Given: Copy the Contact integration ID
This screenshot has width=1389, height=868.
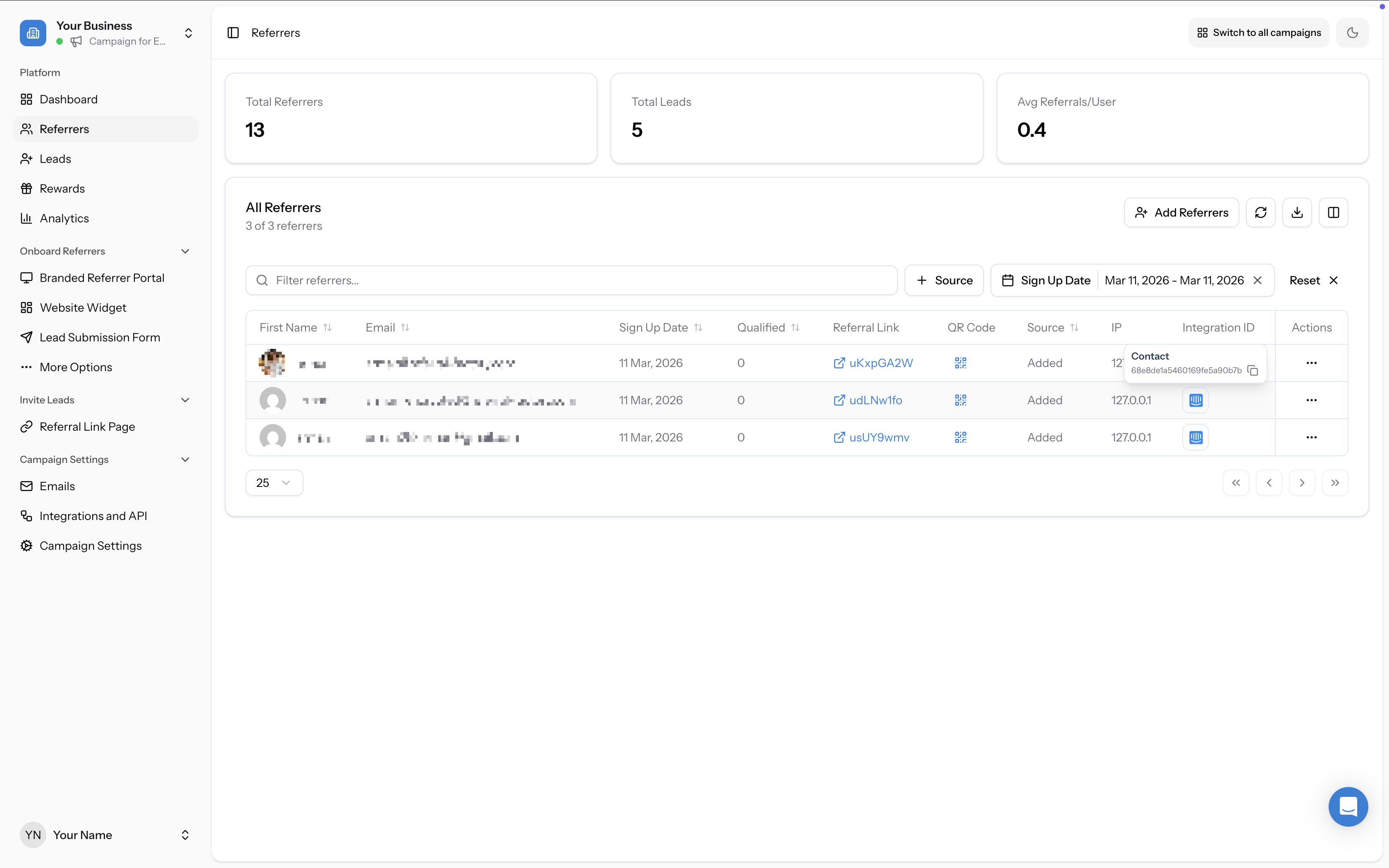Looking at the screenshot, I should [1253, 371].
